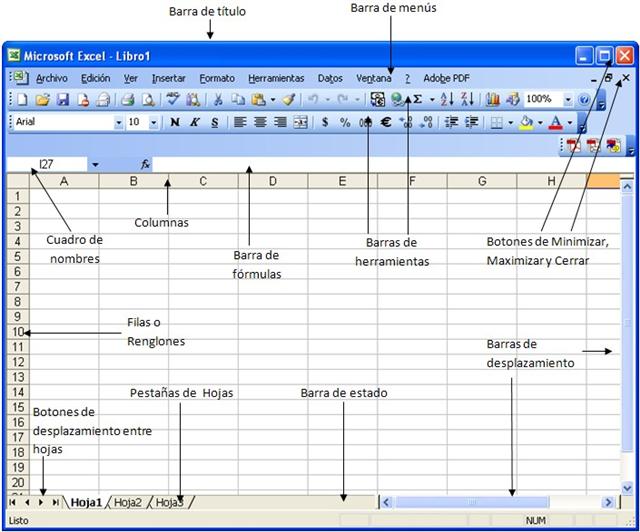Open the Ventana menu
The width and height of the screenshot is (640, 532).
coord(373,78)
